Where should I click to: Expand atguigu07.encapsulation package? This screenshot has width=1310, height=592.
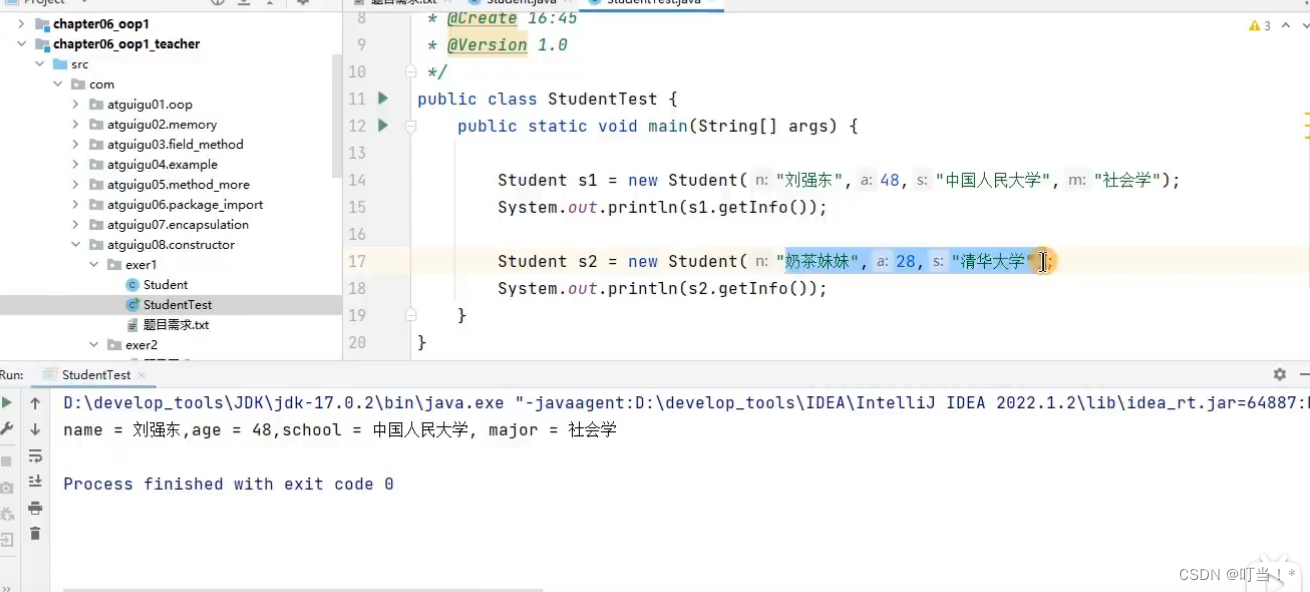point(76,224)
